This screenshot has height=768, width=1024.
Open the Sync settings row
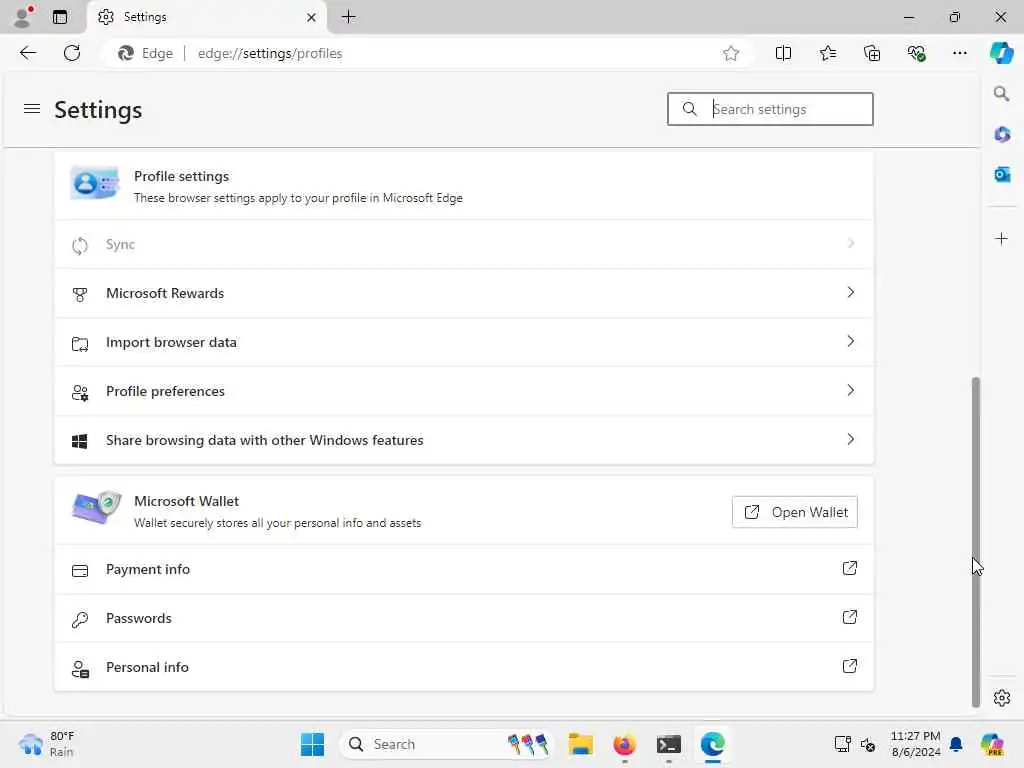(x=464, y=244)
